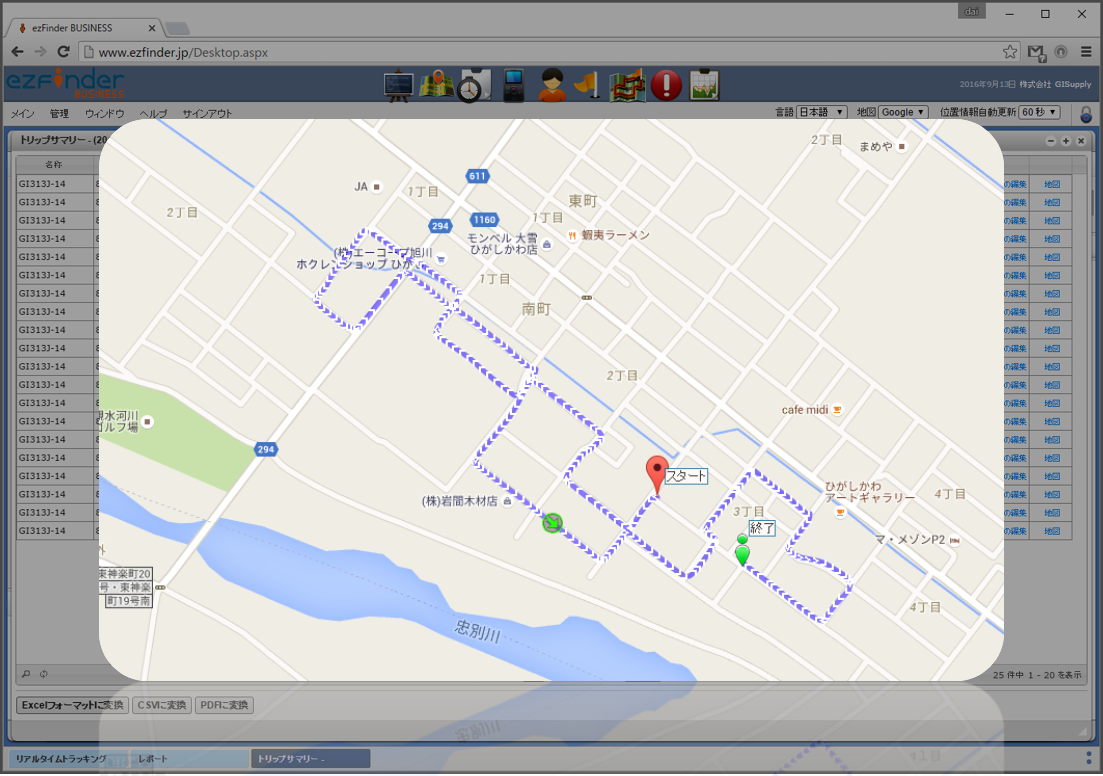
Task: Open the user person toolbar icon
Action: (552, 86)
